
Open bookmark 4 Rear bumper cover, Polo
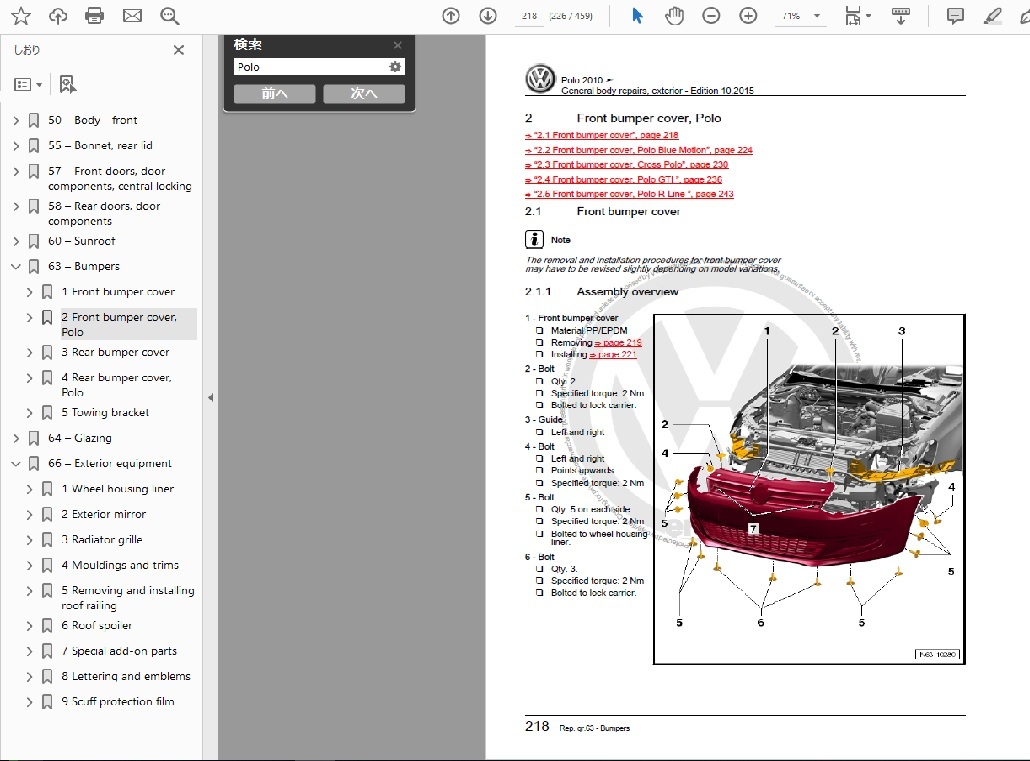[116, 384]
